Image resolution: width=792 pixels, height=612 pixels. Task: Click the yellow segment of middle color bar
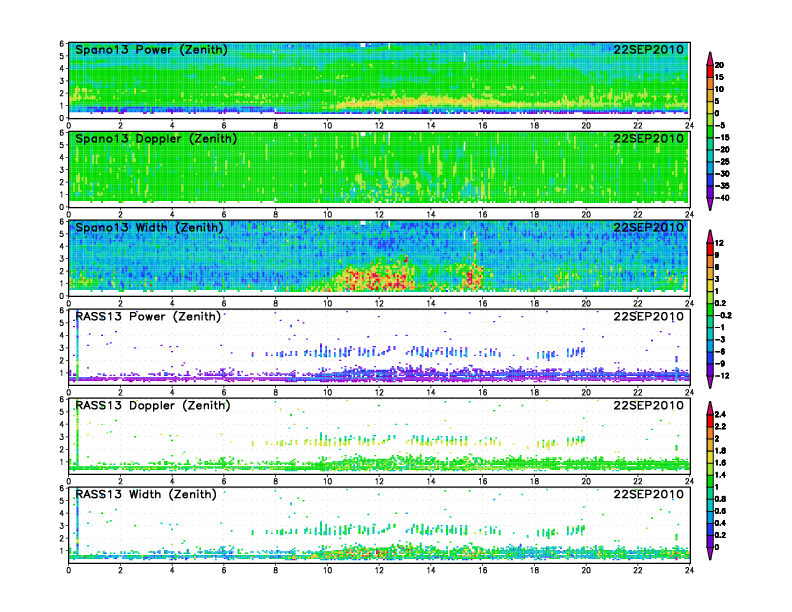(x=710, y=285)
